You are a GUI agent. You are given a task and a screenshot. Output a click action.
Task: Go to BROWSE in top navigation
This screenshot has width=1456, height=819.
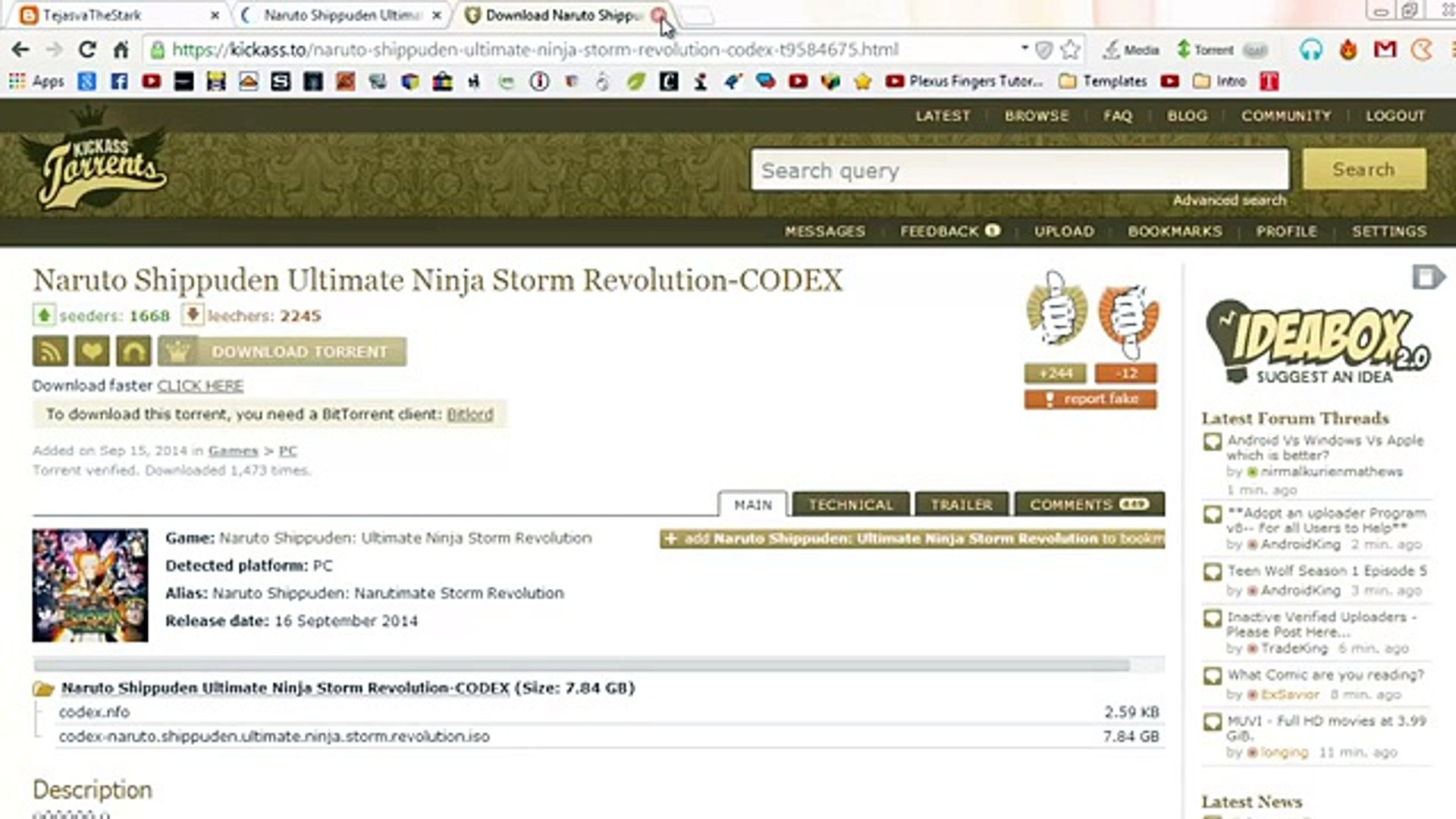tap(1037, 116)
